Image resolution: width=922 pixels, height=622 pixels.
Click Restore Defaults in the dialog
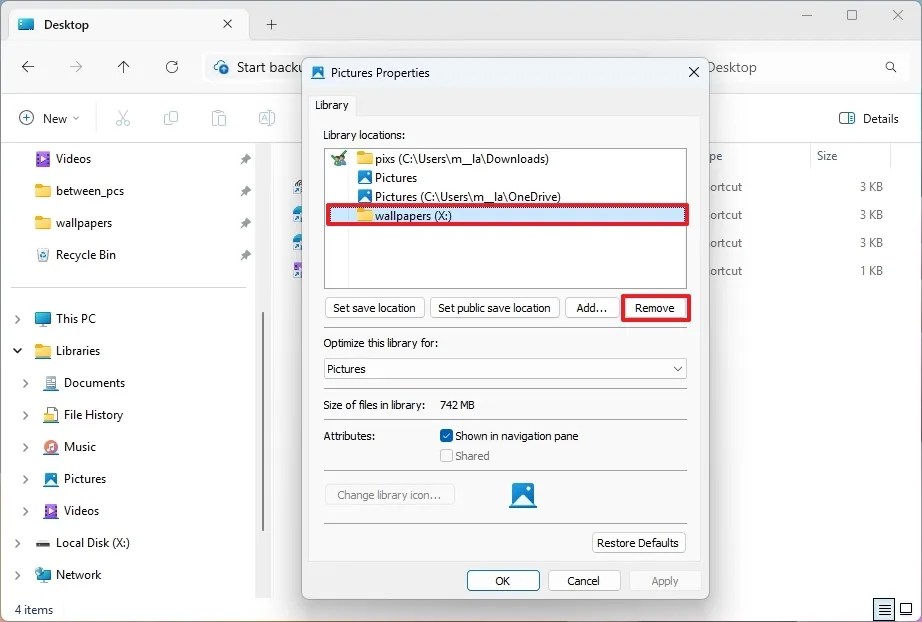(638, 542)
